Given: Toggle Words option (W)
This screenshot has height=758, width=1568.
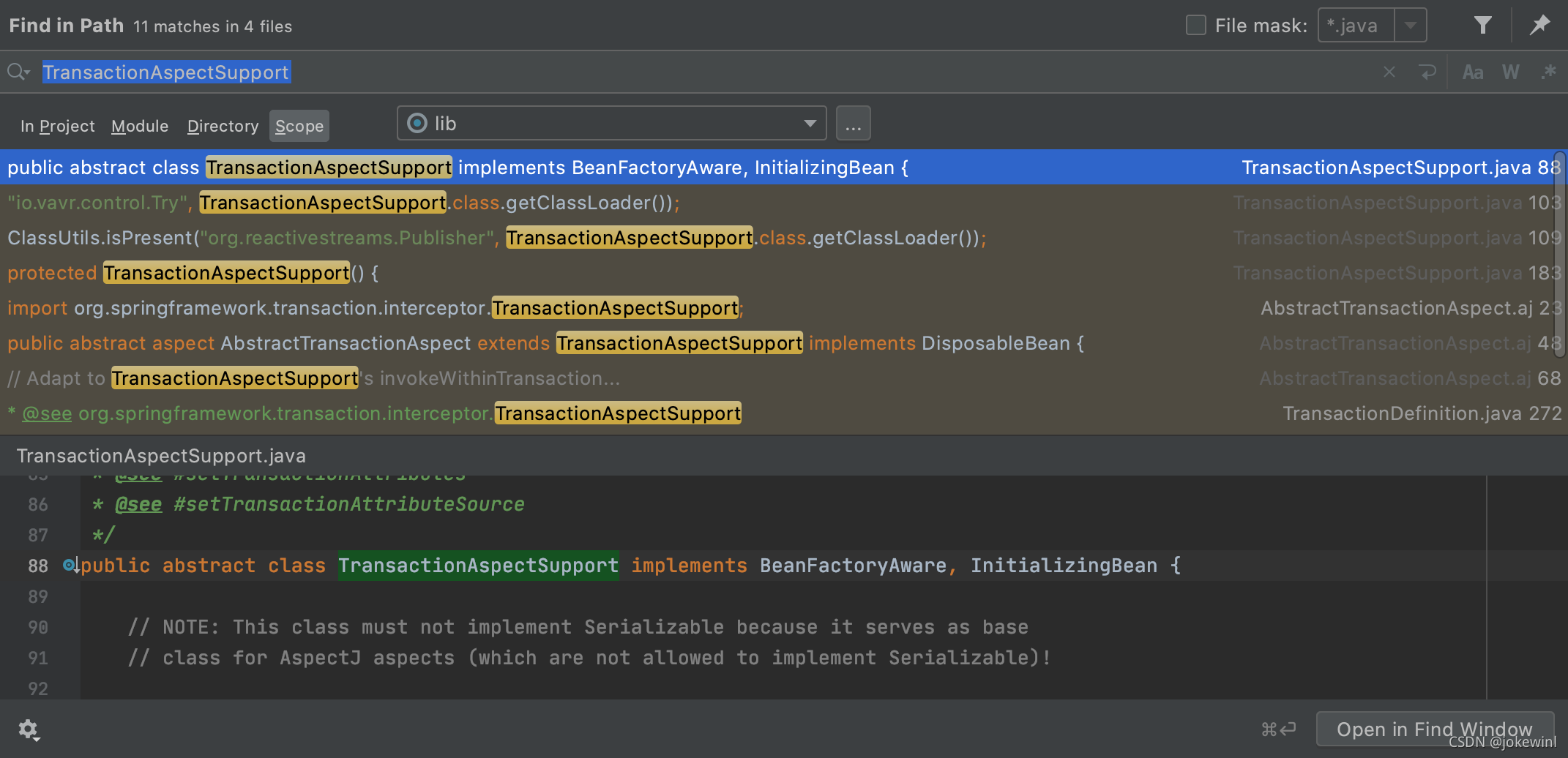Looking at the screenshot, I should (x=1511, y=72).
